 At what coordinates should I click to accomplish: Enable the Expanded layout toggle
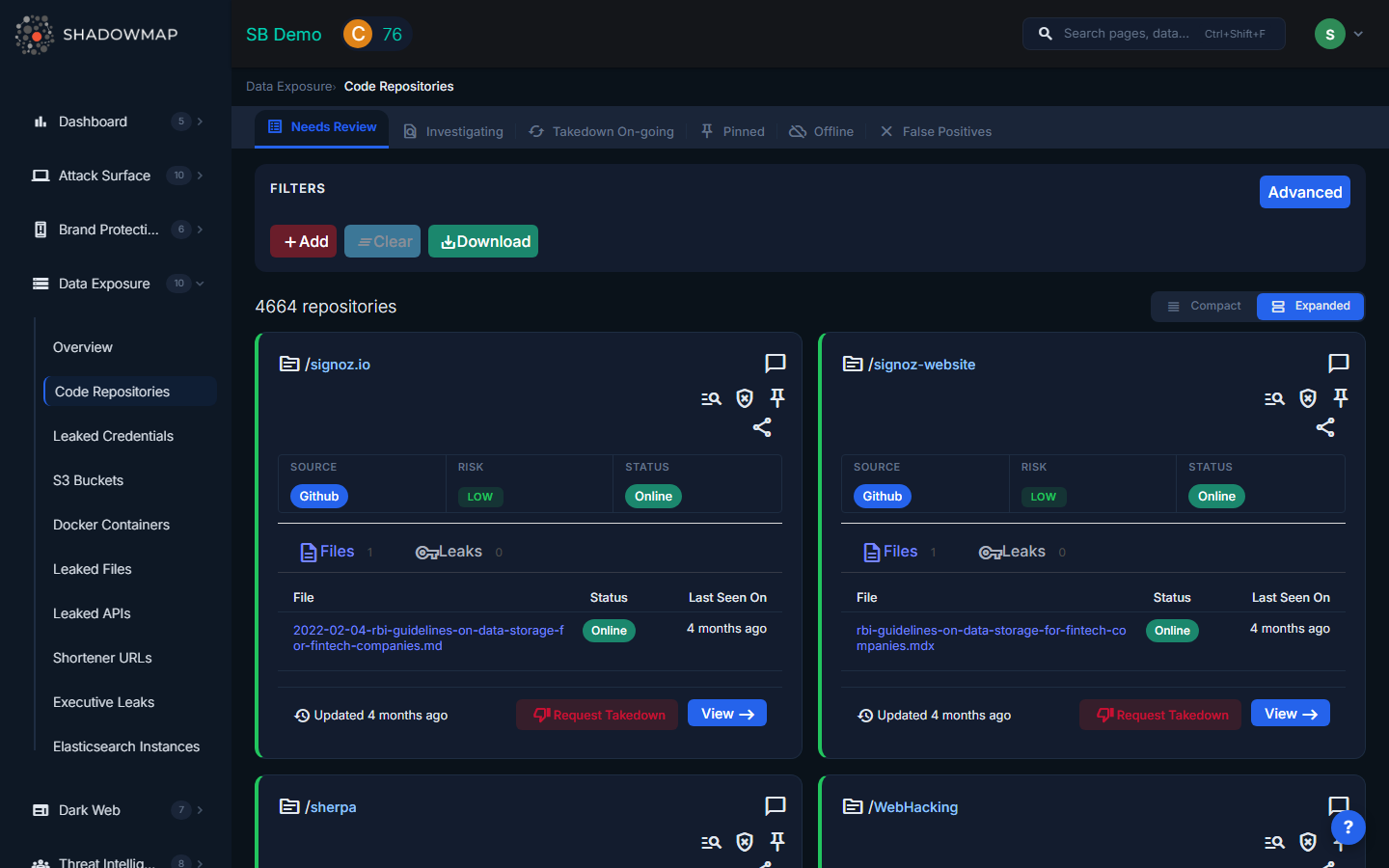(x=1310, y=306)
